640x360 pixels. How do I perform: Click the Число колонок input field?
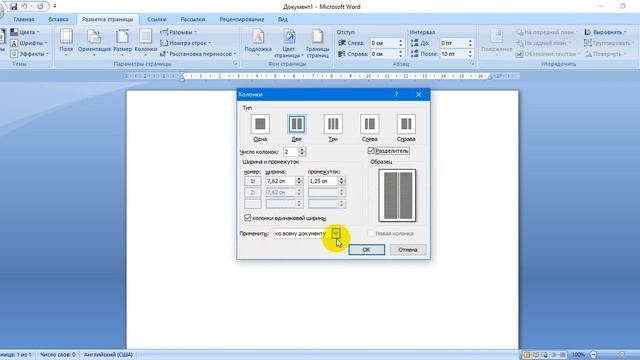[291, 152]
